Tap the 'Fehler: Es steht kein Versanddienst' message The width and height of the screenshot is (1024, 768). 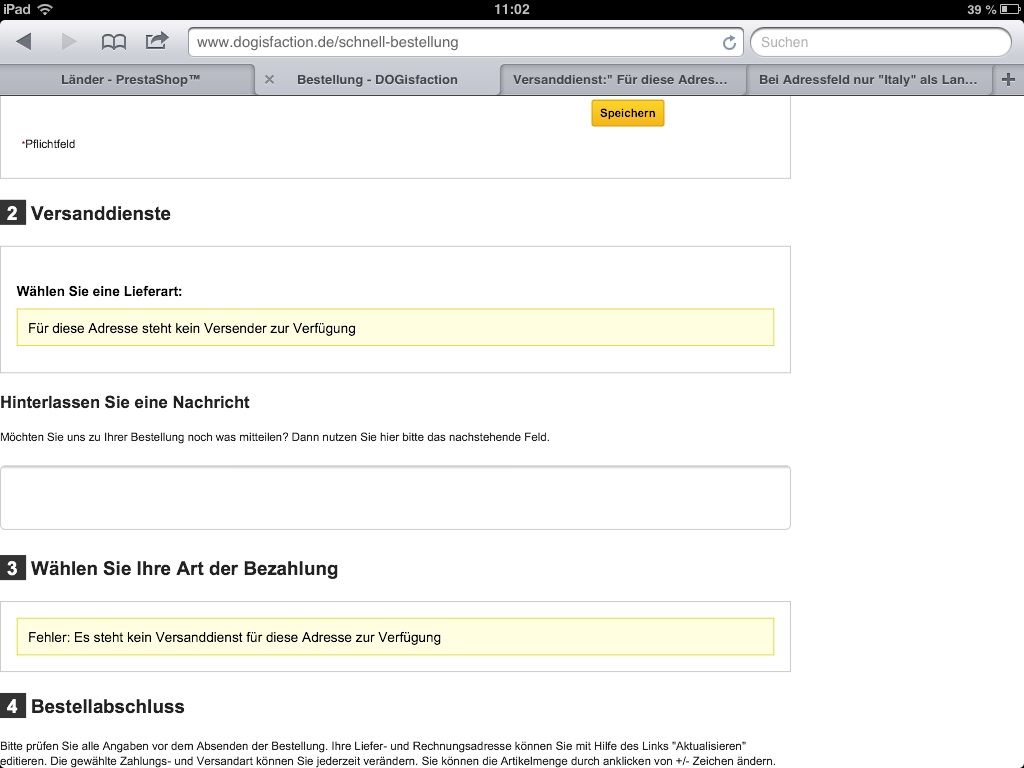[x=395, y=637]
